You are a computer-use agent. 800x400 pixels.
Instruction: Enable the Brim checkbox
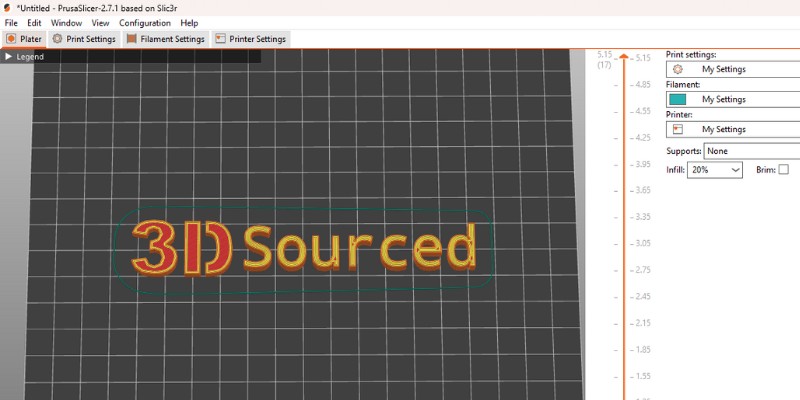(784, 170)
